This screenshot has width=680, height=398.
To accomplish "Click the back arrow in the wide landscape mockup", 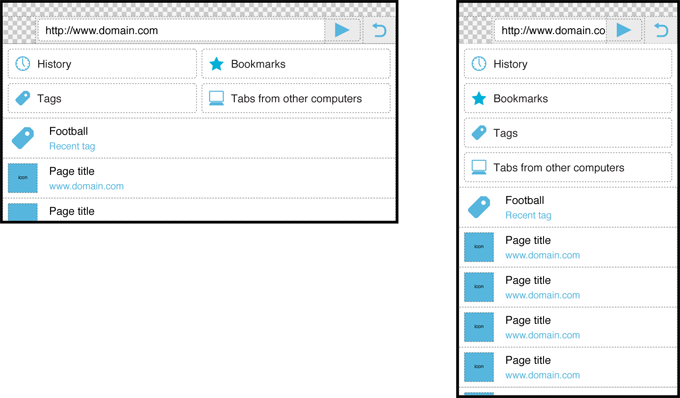I will click(x=379, y=30).
